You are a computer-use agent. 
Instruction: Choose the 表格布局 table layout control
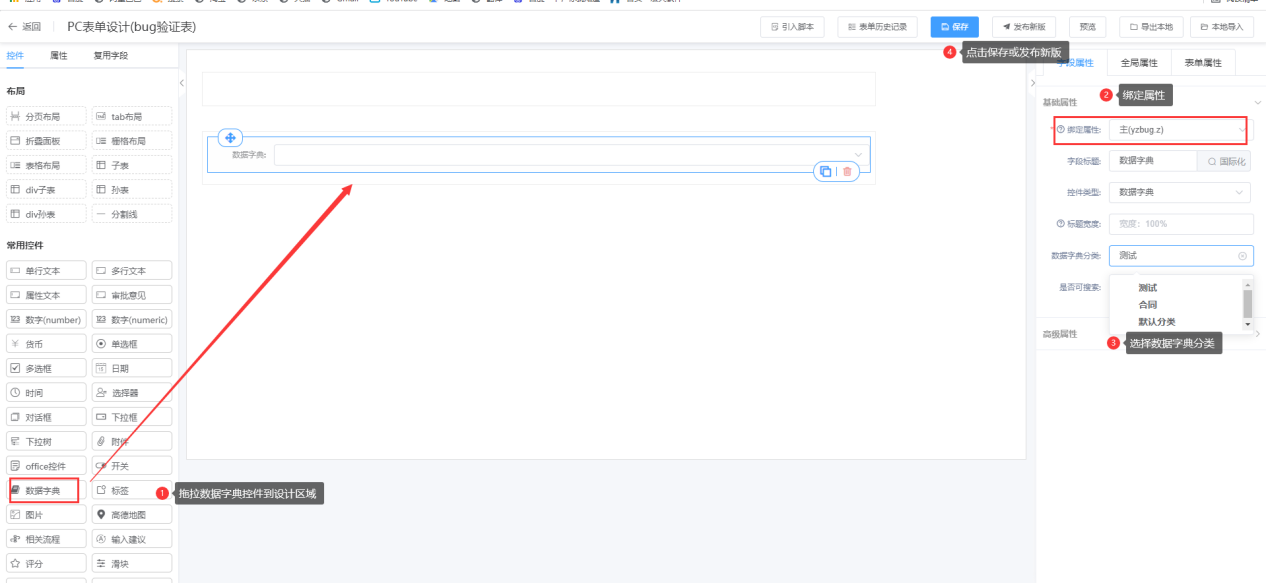click(x=46, y=165)
